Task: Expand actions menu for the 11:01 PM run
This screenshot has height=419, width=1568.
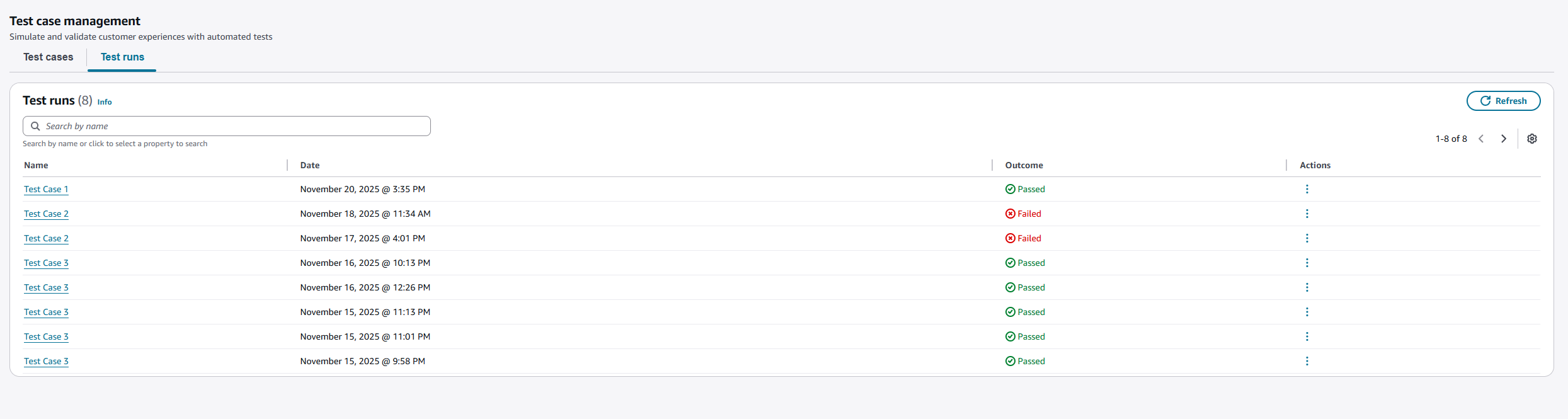Action: click(x=1307, y=336)
